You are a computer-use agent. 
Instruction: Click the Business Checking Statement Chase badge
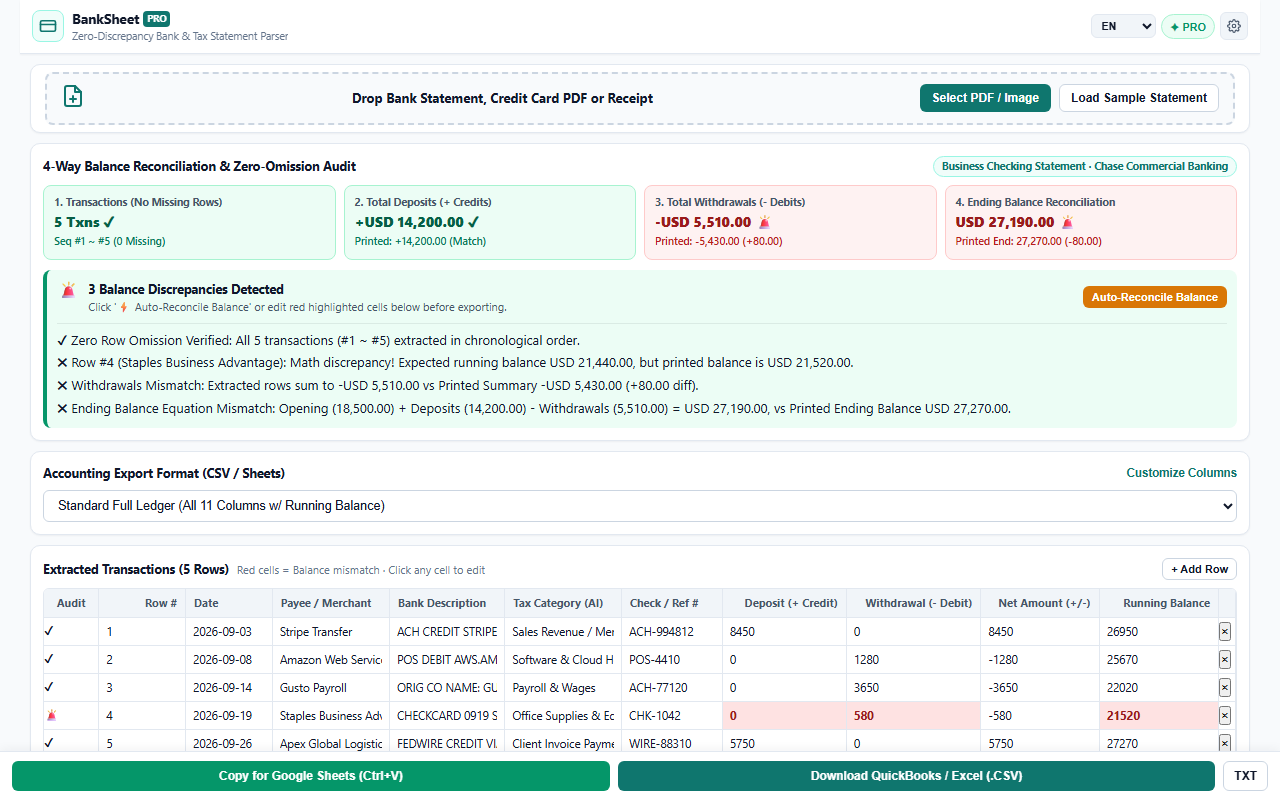[1085, 167]
